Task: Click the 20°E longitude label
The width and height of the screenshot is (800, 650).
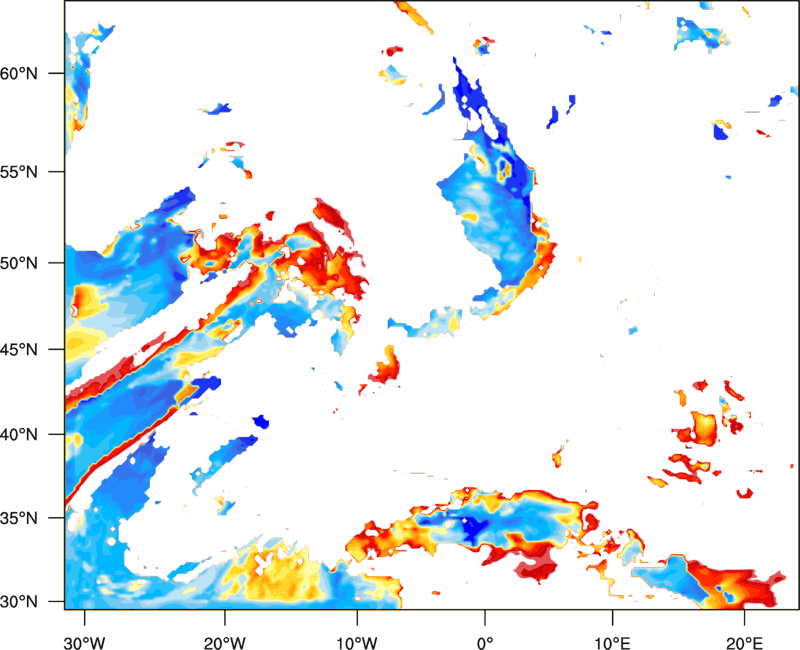Action: pos(744,643)
